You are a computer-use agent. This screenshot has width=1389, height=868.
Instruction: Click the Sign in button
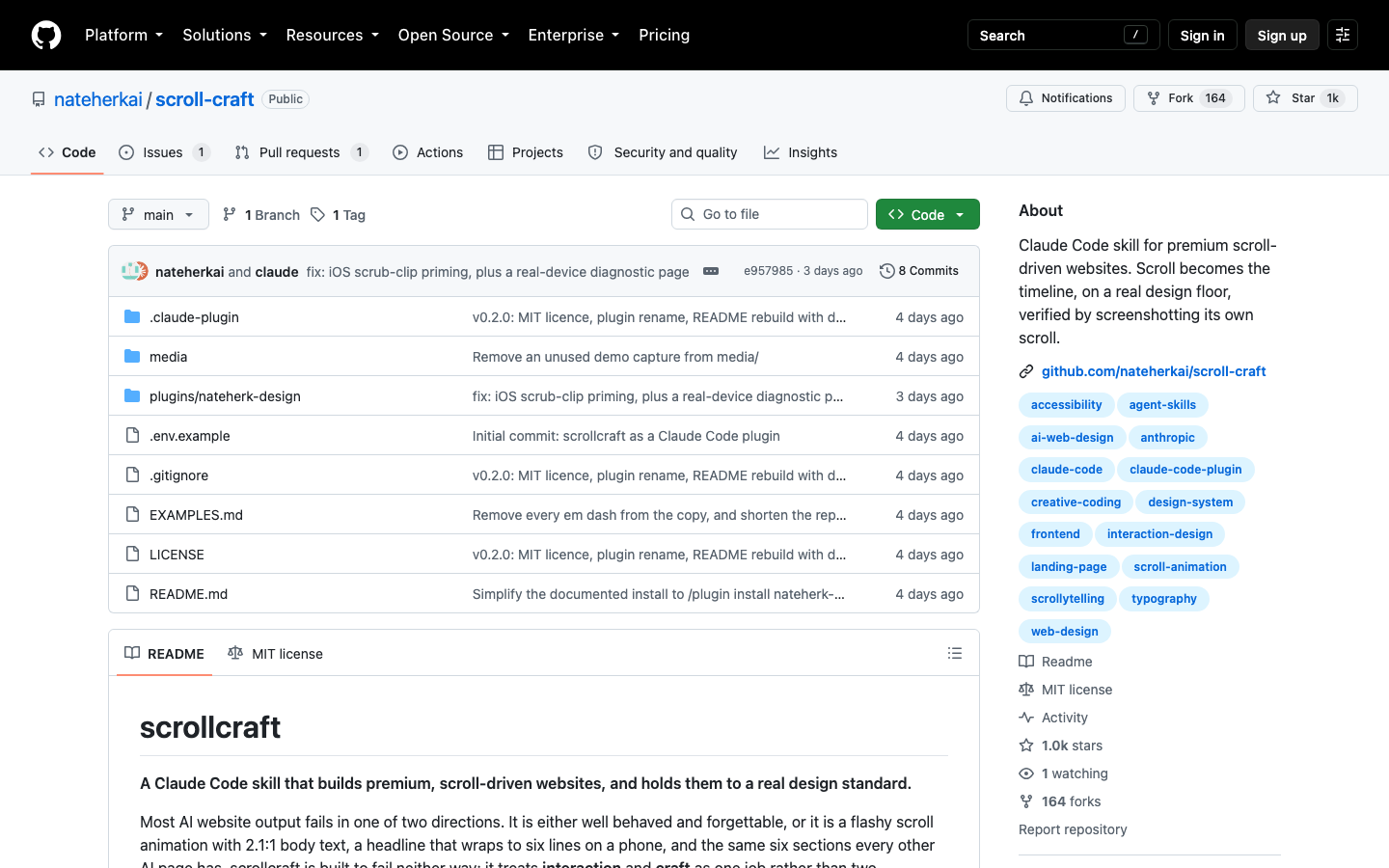point(1202,35)
